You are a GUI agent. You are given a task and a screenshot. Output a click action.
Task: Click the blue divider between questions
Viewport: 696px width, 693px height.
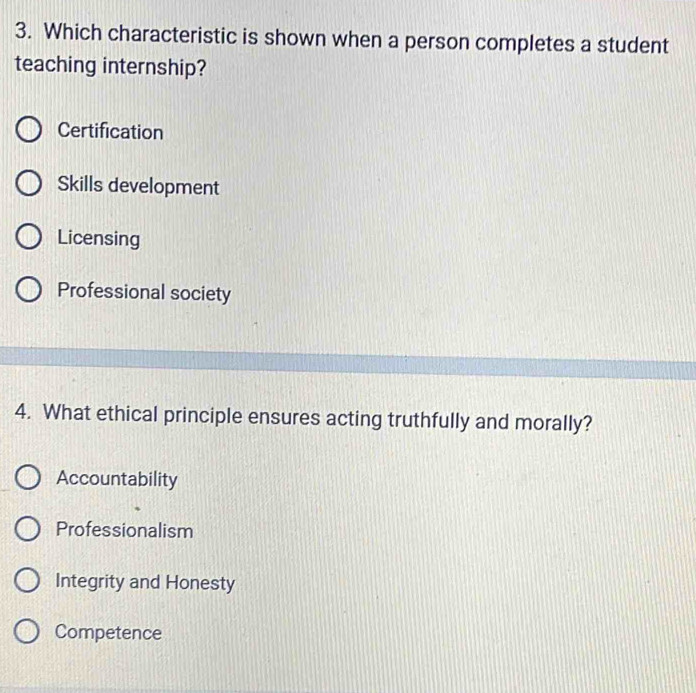point(348,363)
